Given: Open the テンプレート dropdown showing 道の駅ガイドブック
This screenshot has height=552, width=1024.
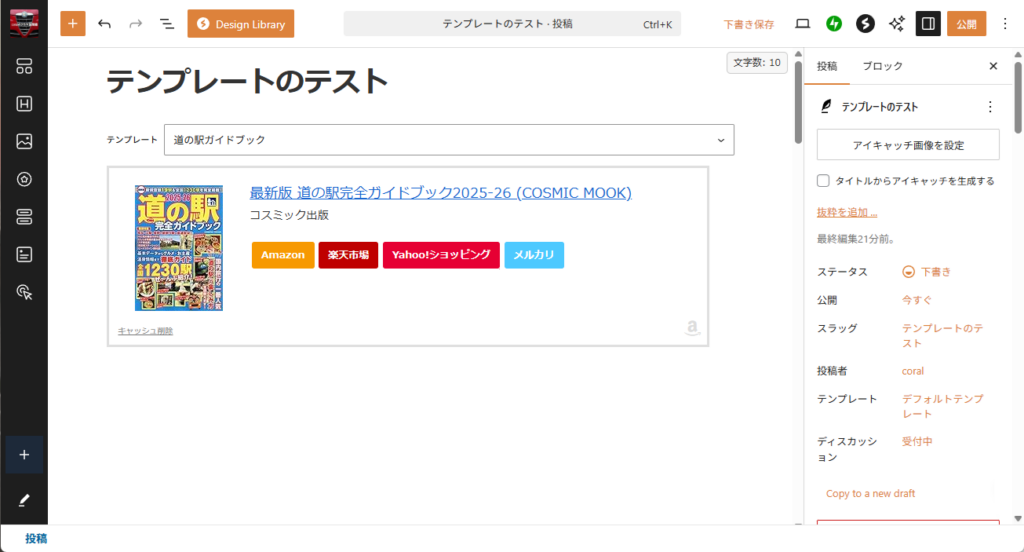Looking at the screenshot, I should (x=449, y=140).
